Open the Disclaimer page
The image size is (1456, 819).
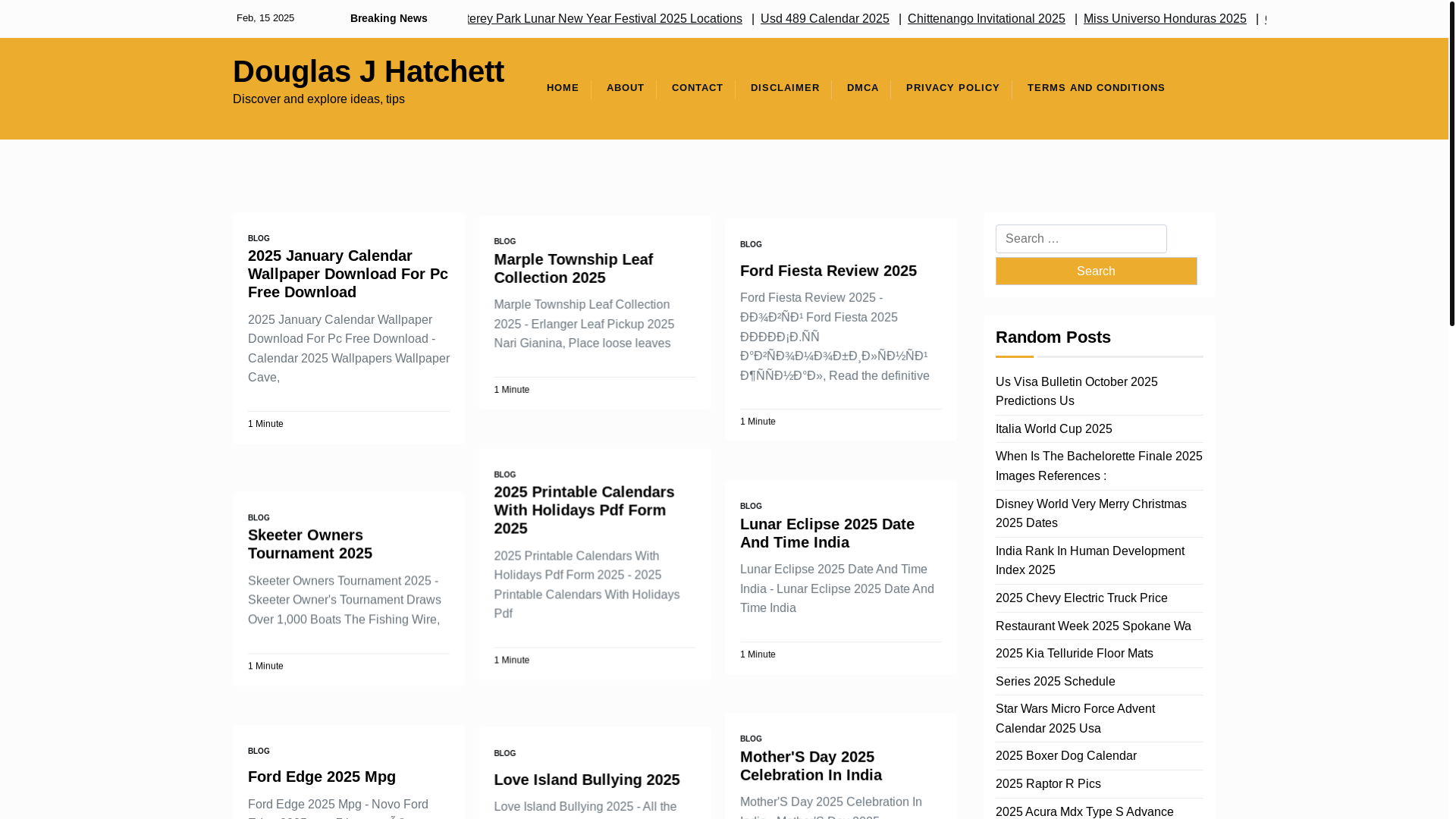785,88
